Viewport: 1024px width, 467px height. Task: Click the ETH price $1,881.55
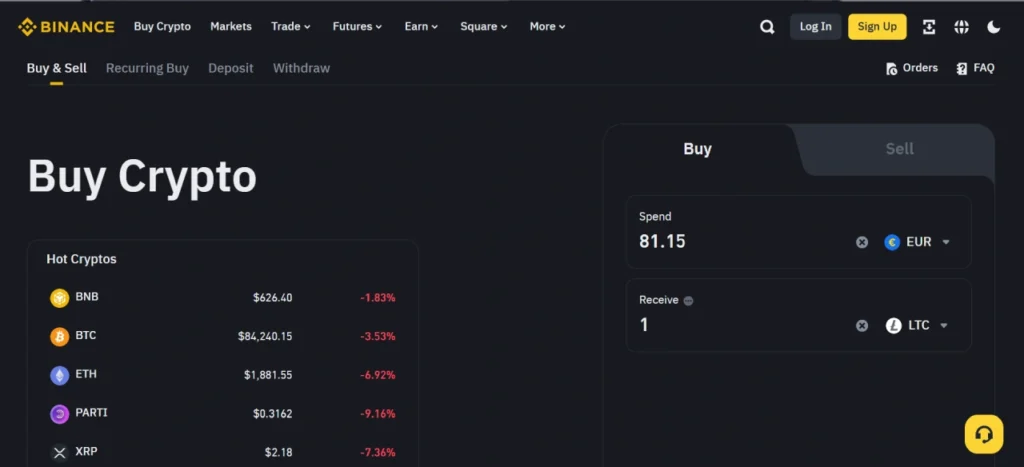pos(268,375)
